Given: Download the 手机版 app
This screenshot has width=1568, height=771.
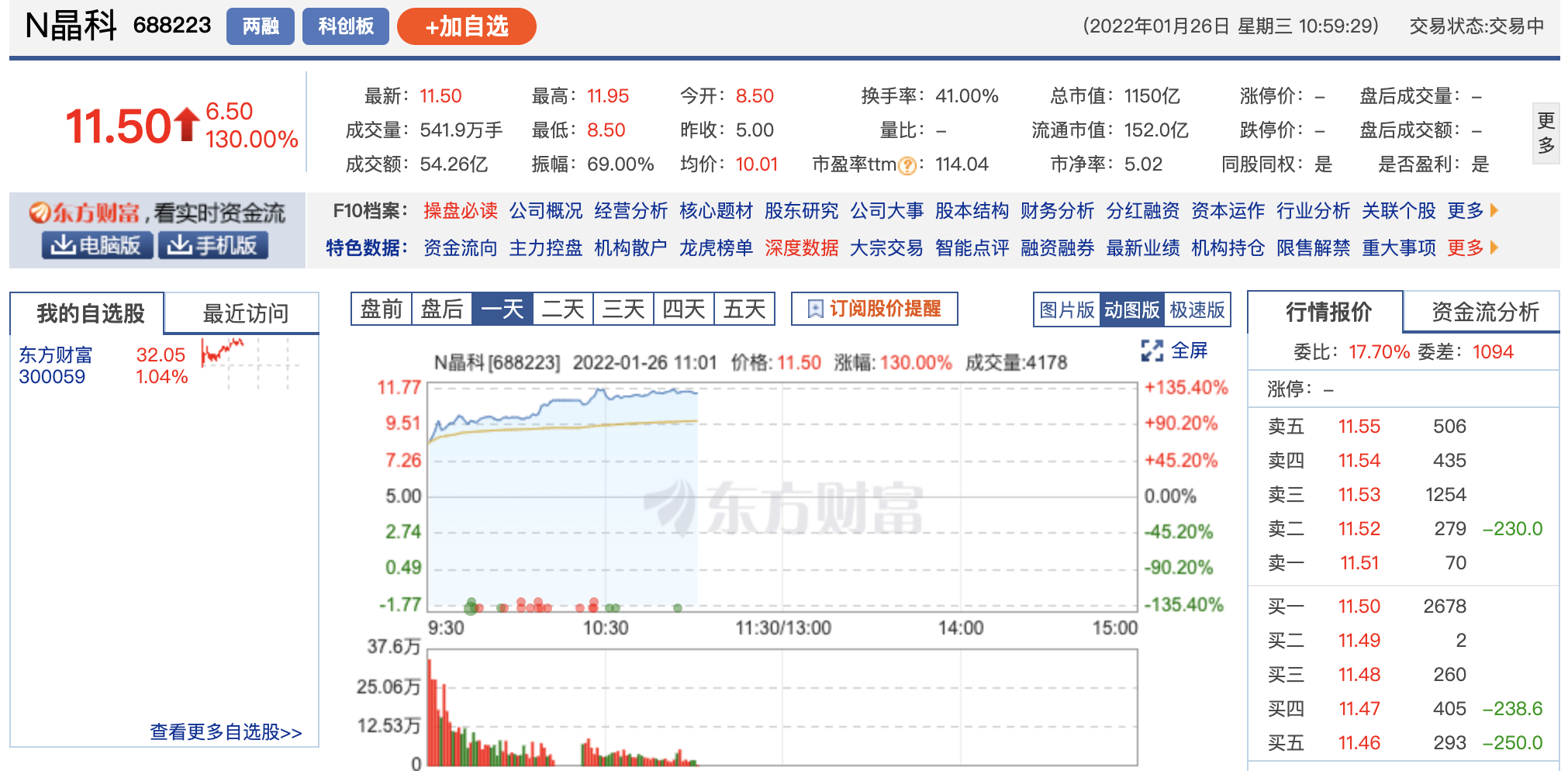Looking at the screenshot, I should pos(213,245).
